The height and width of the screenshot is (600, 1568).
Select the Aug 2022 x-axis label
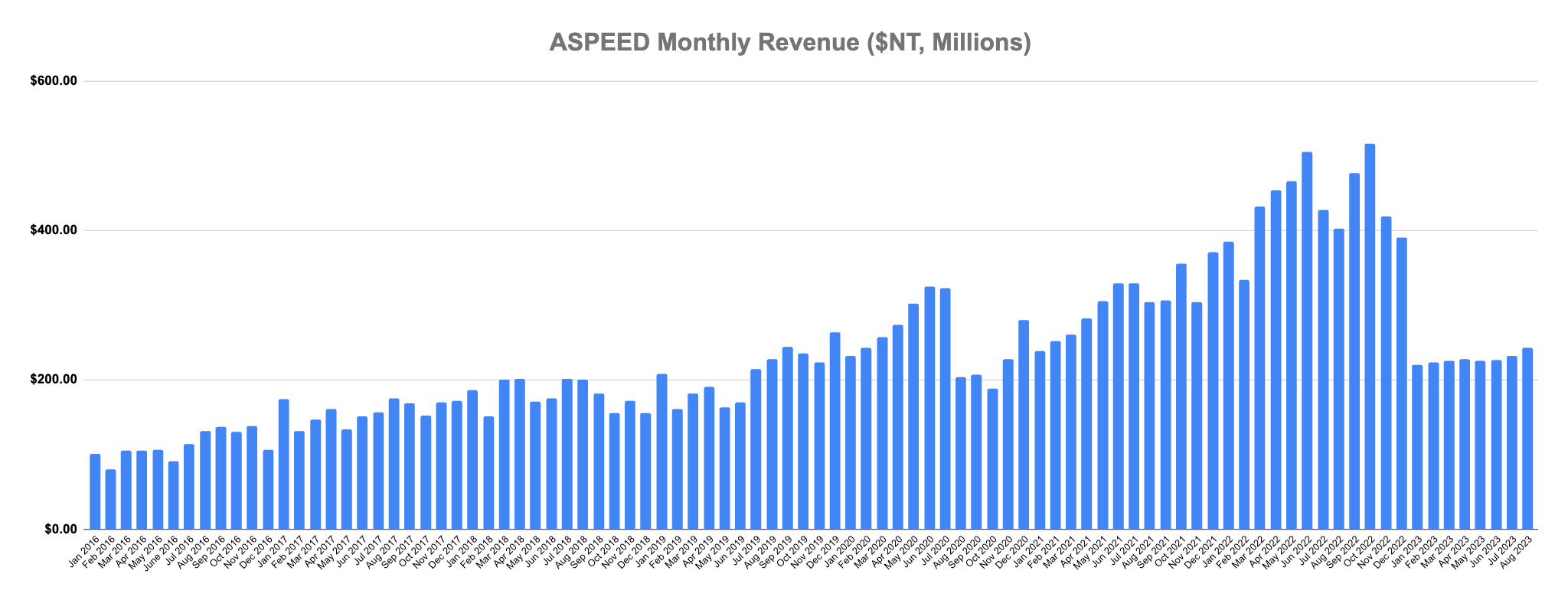pyautogui.click(x=1327, y=551)
